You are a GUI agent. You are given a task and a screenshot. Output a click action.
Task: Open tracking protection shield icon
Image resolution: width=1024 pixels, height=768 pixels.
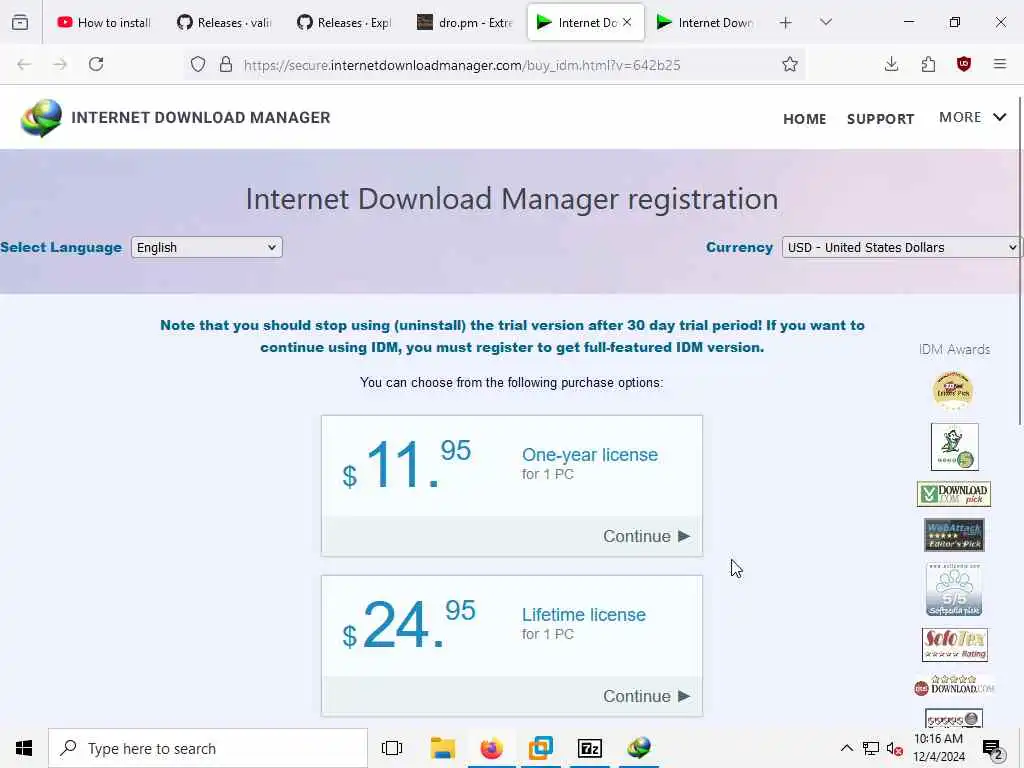(198, 65)
